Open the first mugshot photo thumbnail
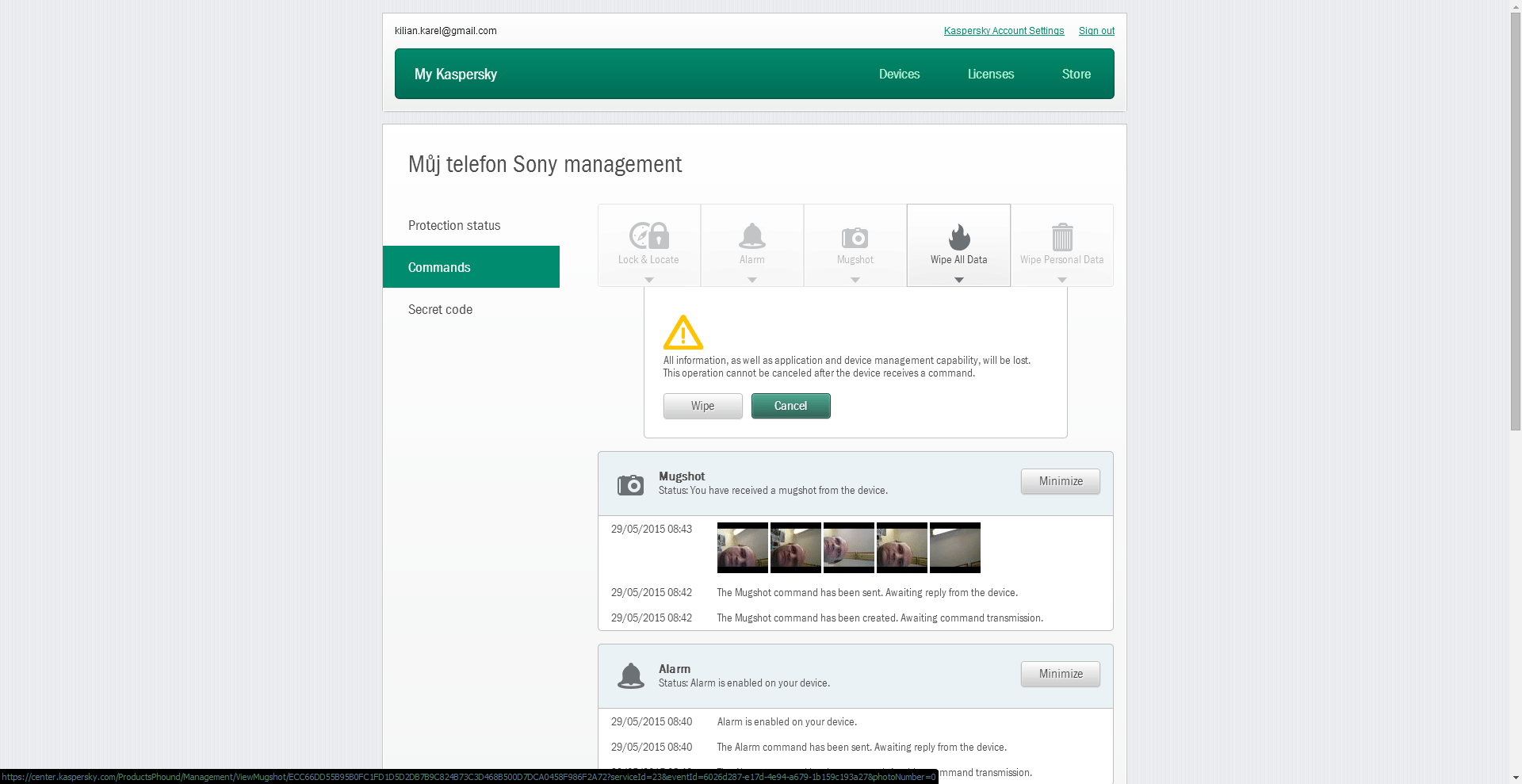This screenshot has width=1522, height=784. click(x=742, y=548)
